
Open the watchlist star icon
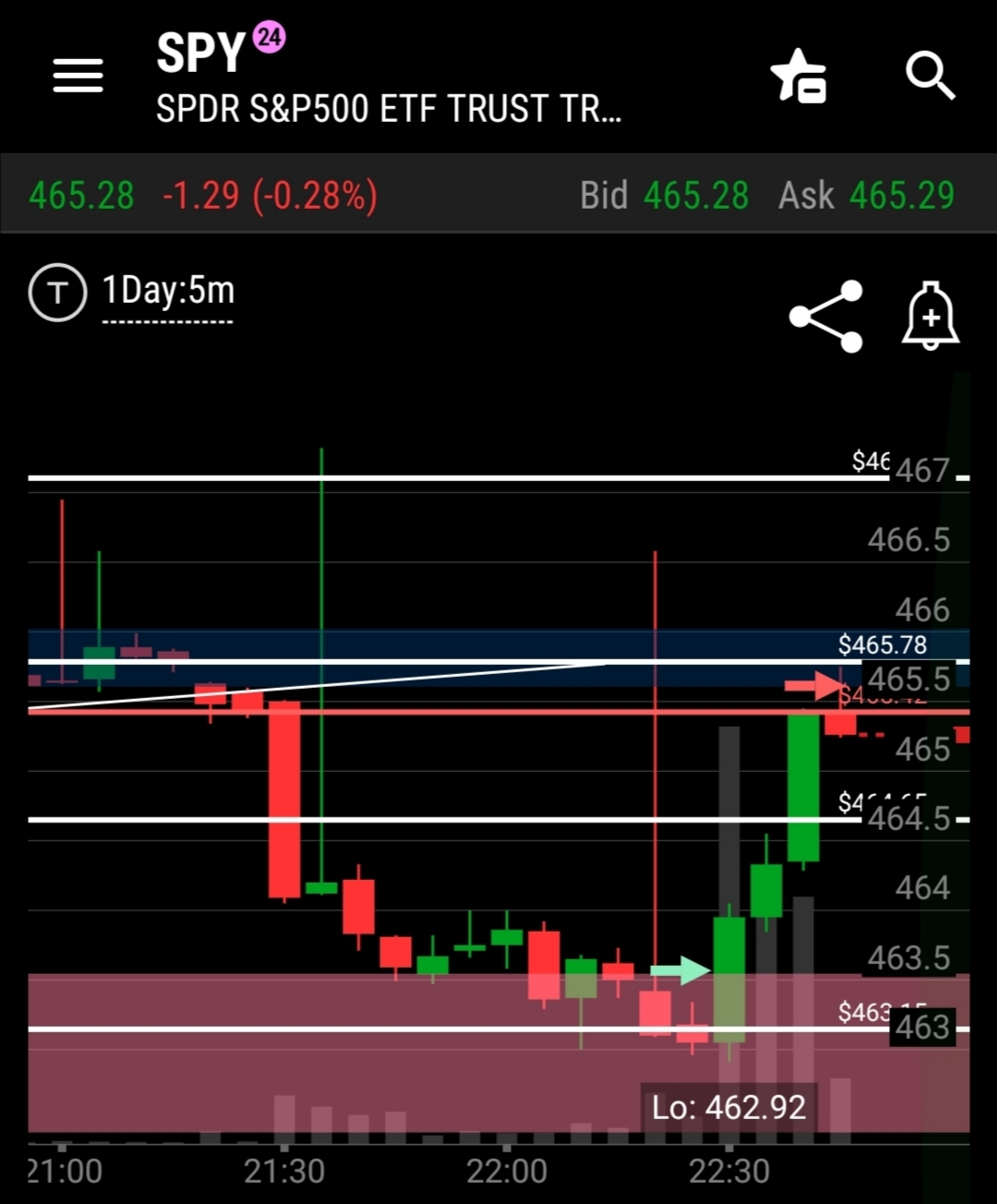[799, 76]
